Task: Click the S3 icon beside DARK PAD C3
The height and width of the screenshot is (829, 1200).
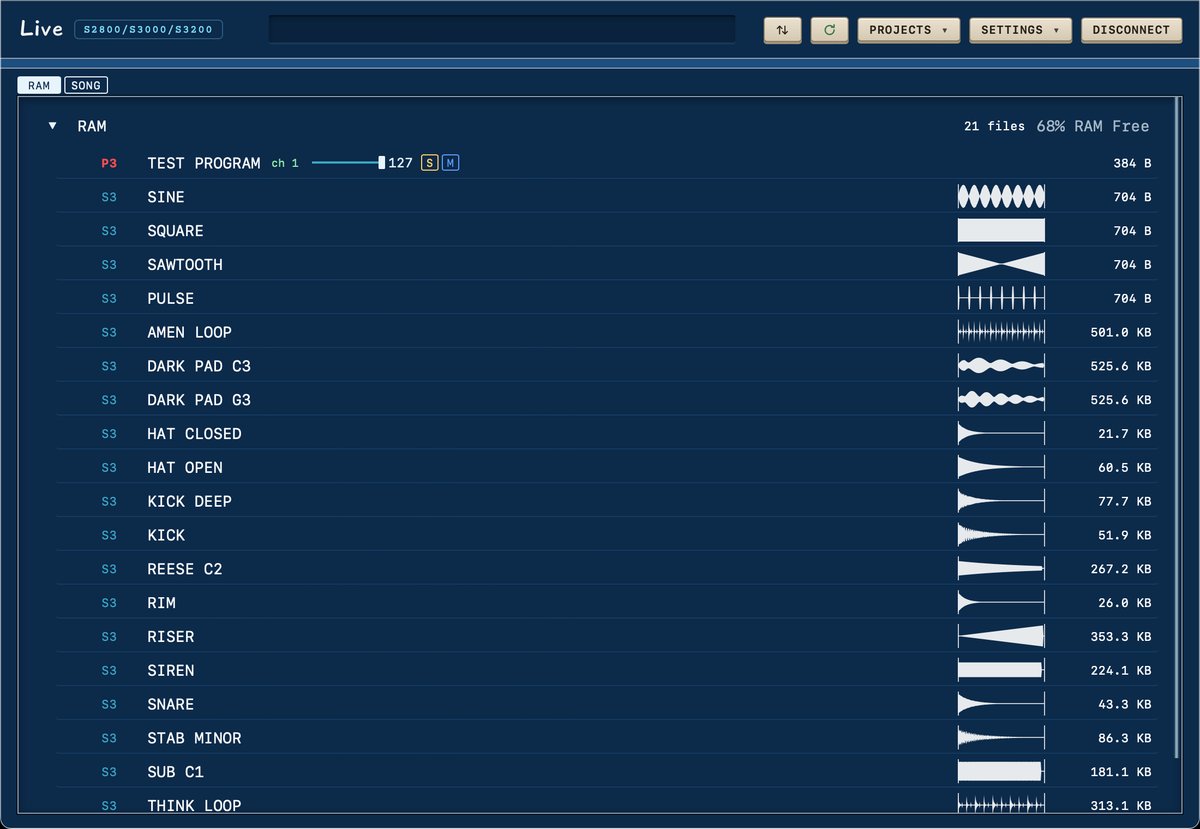Action: pyautogui.click(x=109, y=366)
